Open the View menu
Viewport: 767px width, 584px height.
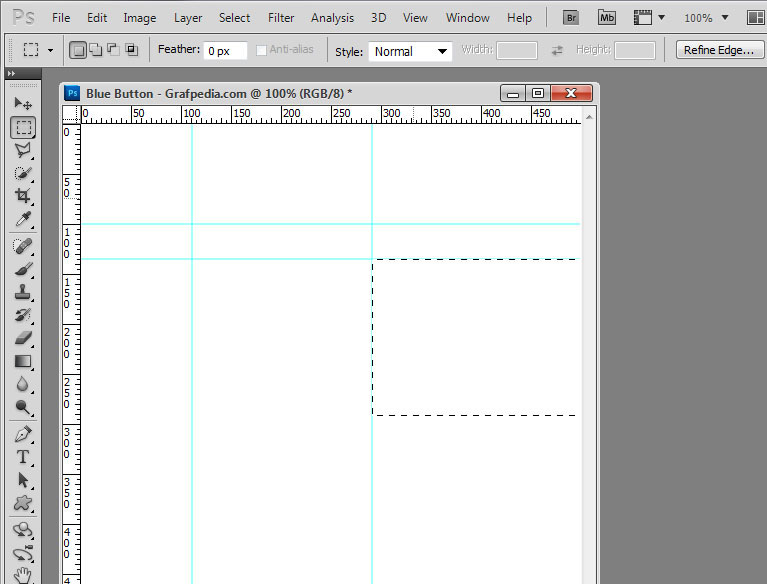[415, 18]
